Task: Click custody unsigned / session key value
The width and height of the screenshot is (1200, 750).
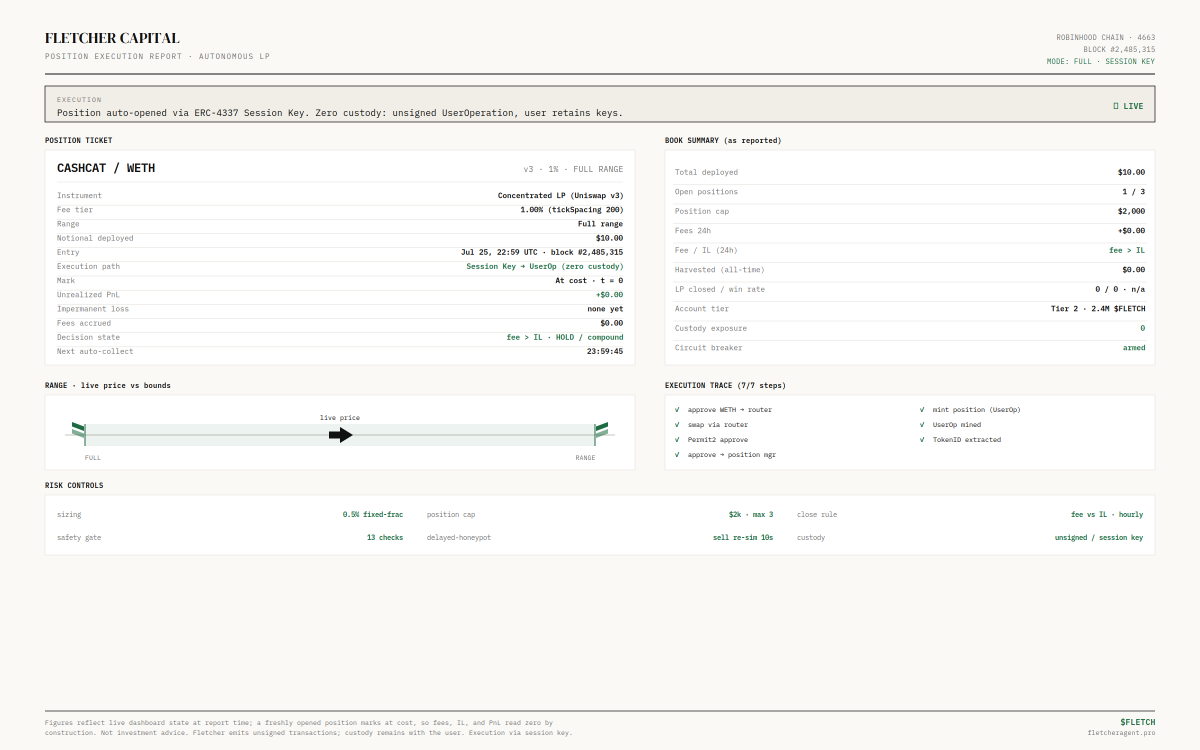Action: [x=1099, y=537]
